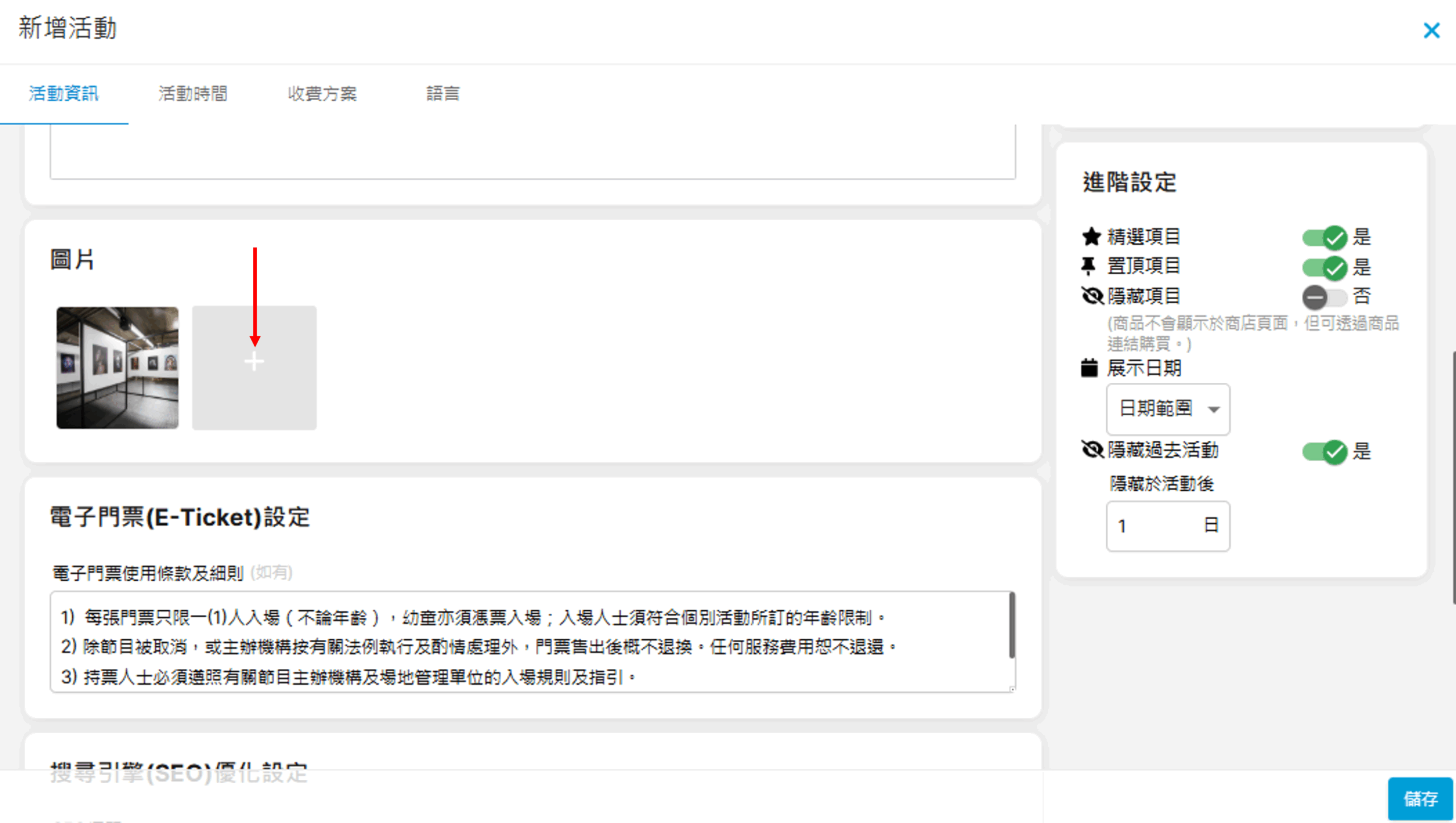1456x823 pixels.
Task: Click the crossed-eye icon beside 隱藏過去活動
Action: pos(1092,449)
